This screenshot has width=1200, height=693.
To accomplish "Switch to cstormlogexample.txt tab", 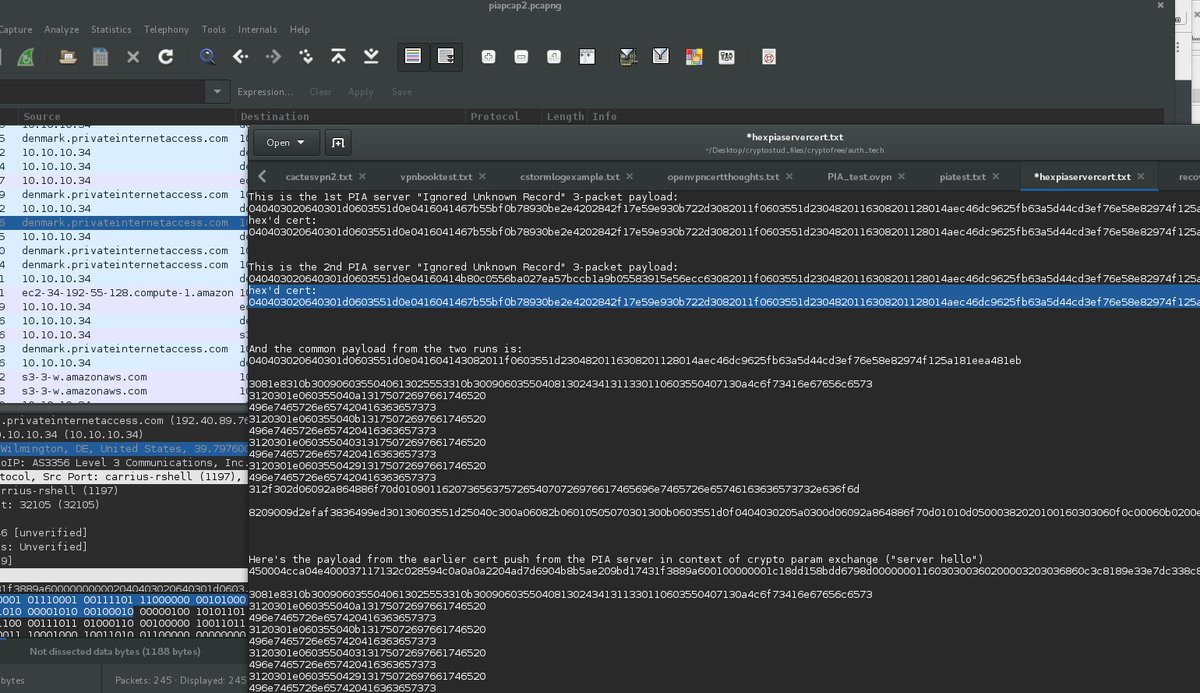I will (570, 177).
